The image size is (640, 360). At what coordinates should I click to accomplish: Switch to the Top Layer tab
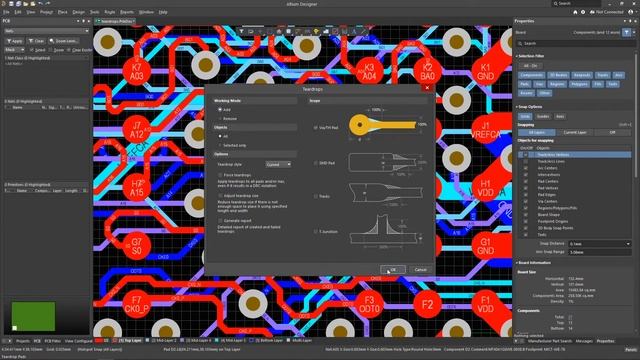tap(131, 340)
